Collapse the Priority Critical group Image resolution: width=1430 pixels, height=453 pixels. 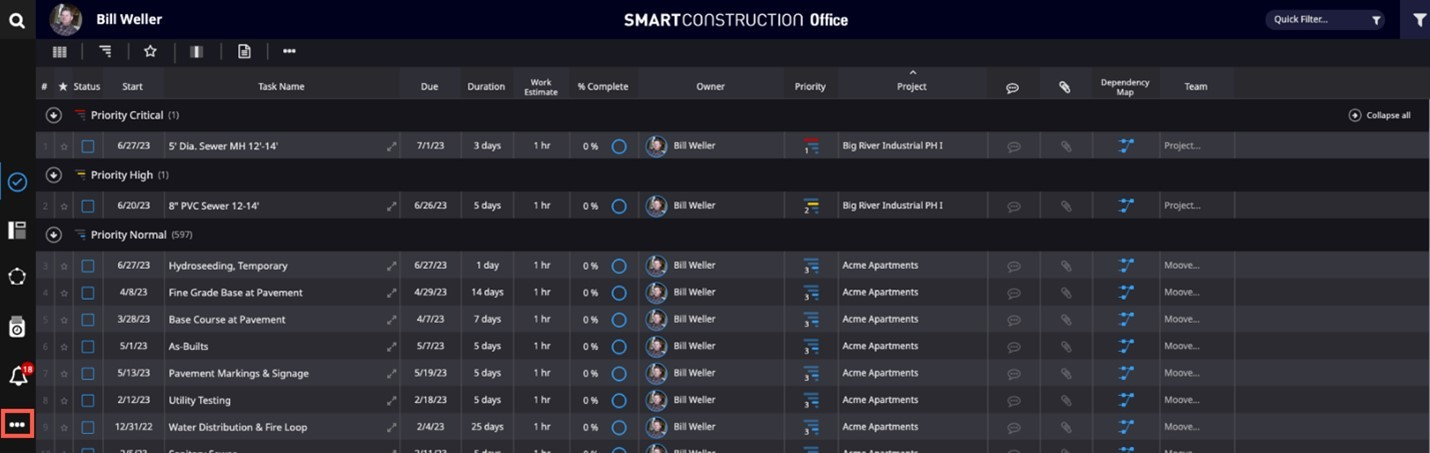pyautogui.click(x=54, y=115)
